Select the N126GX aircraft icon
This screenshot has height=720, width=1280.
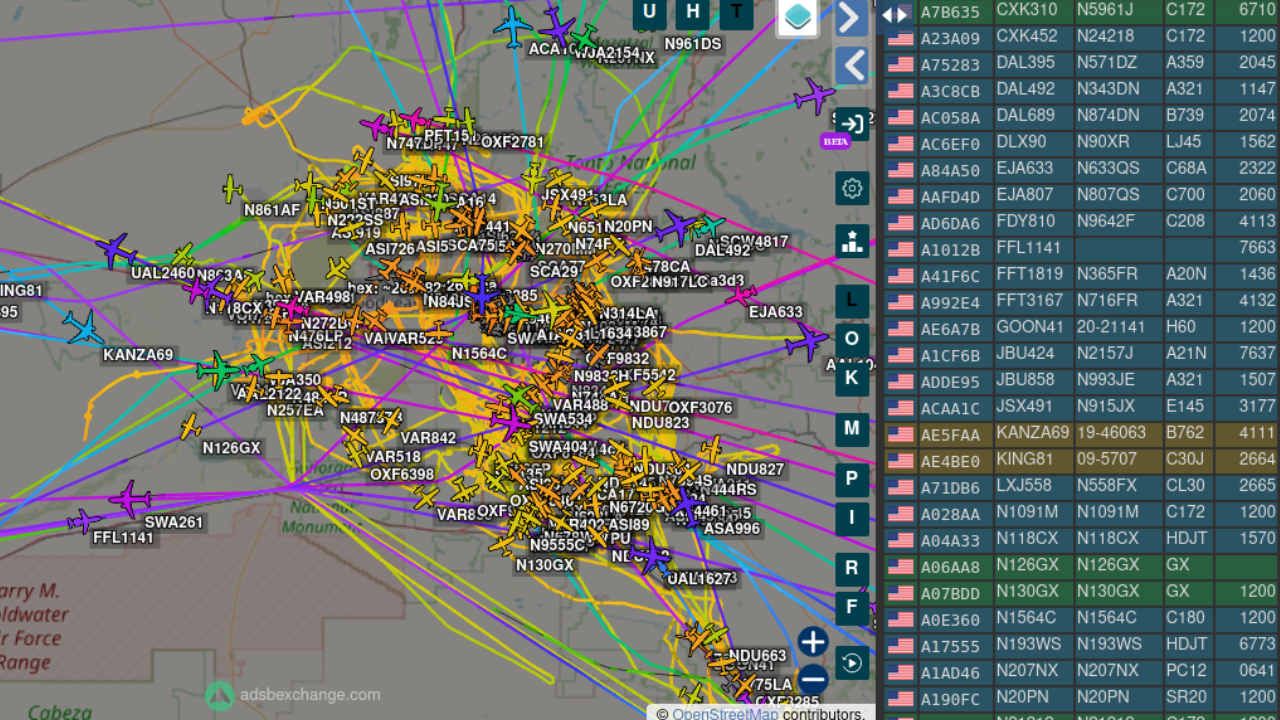coord(190,428)
